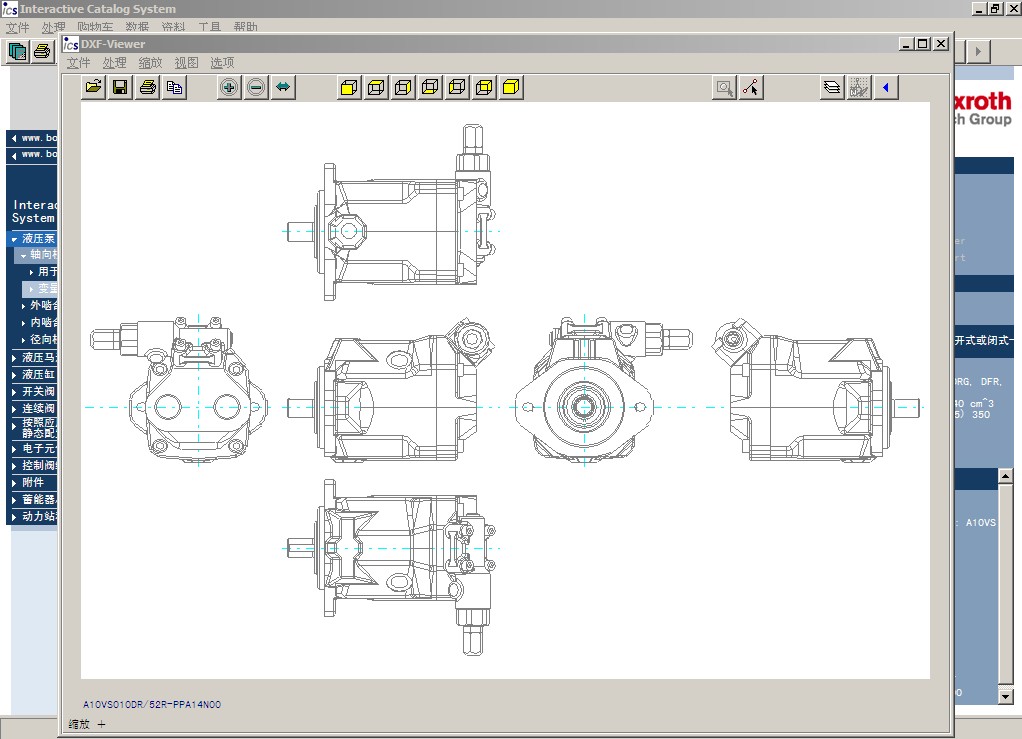1022x739 pixels.
Task: Expand the 径向 tree node
Action: [24, 340]
